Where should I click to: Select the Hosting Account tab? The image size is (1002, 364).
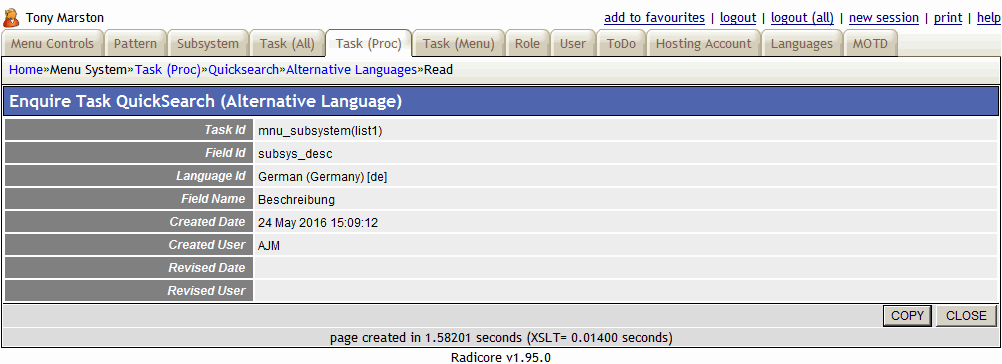704,44
